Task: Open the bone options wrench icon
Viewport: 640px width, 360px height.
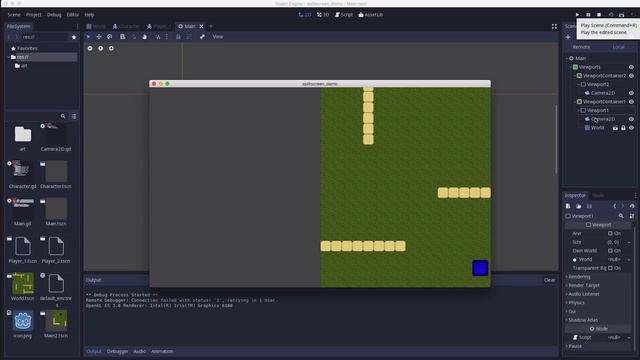Action: click(202, 37)
